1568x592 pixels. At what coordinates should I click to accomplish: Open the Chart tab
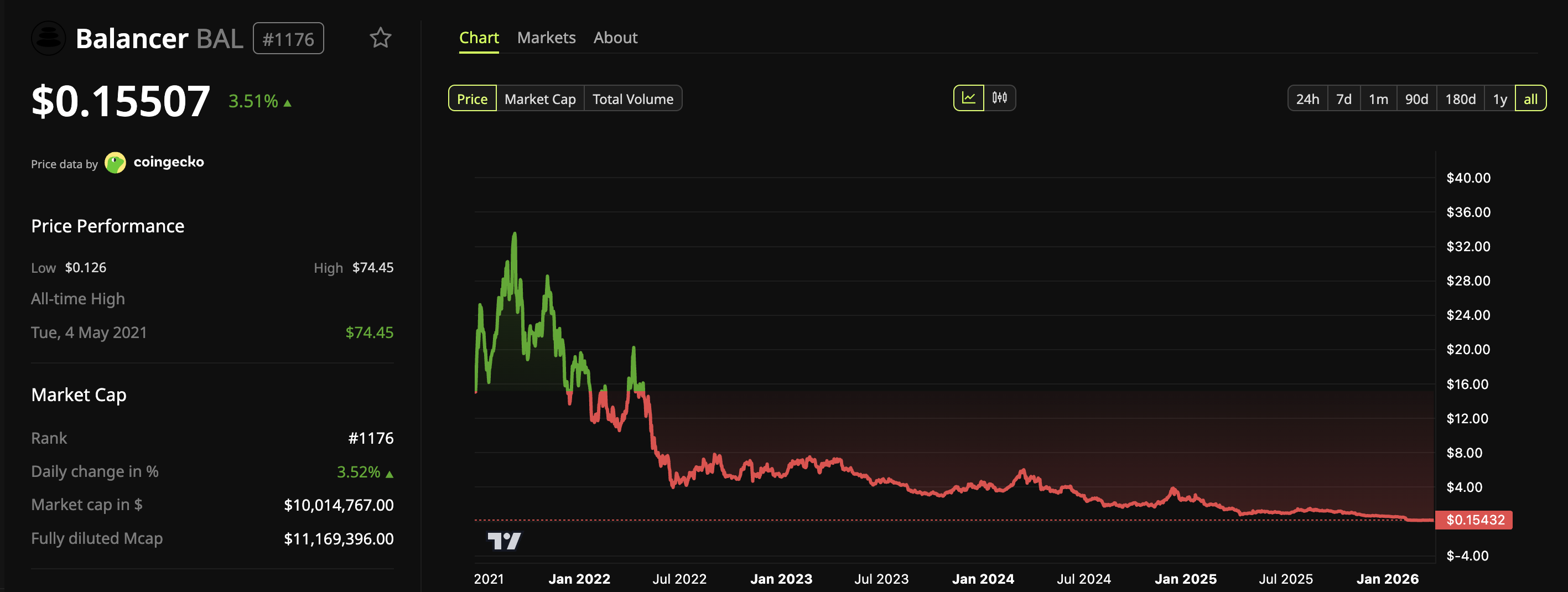coord(479,38)
